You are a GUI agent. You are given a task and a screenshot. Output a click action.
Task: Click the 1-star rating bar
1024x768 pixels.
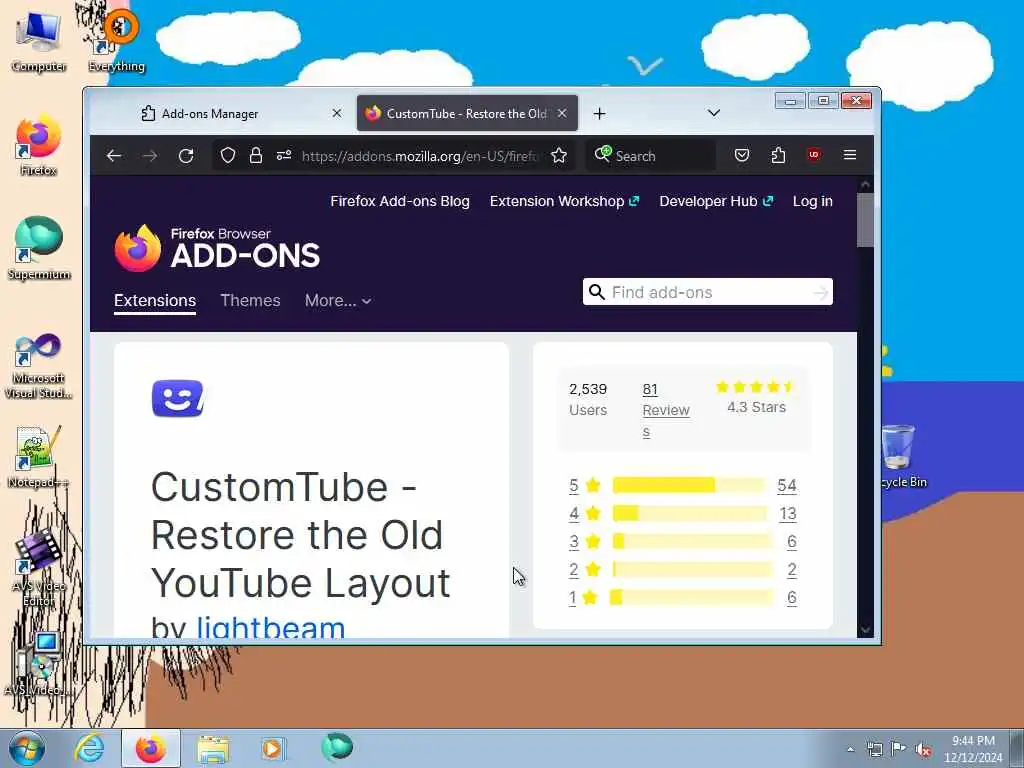coord(689,597)
